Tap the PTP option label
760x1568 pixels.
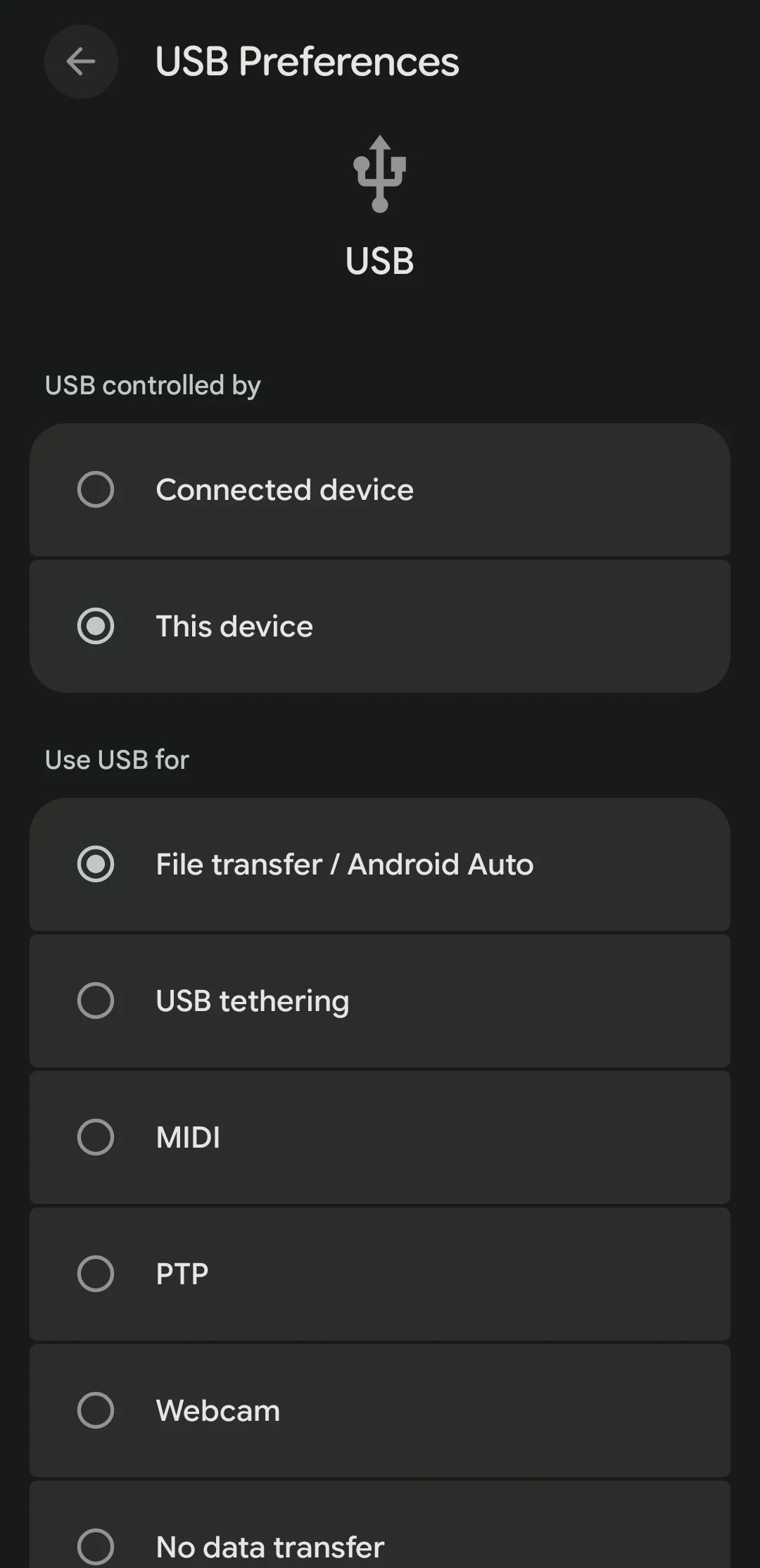(182, 1274)
